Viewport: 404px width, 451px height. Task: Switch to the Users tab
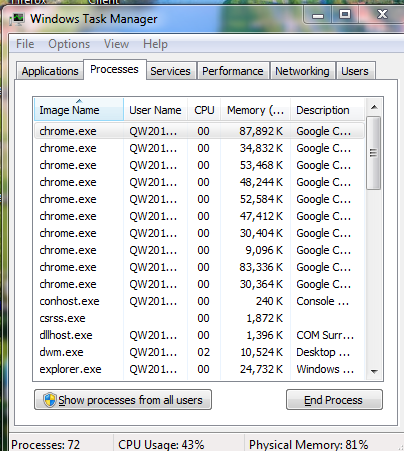[355, 71]
